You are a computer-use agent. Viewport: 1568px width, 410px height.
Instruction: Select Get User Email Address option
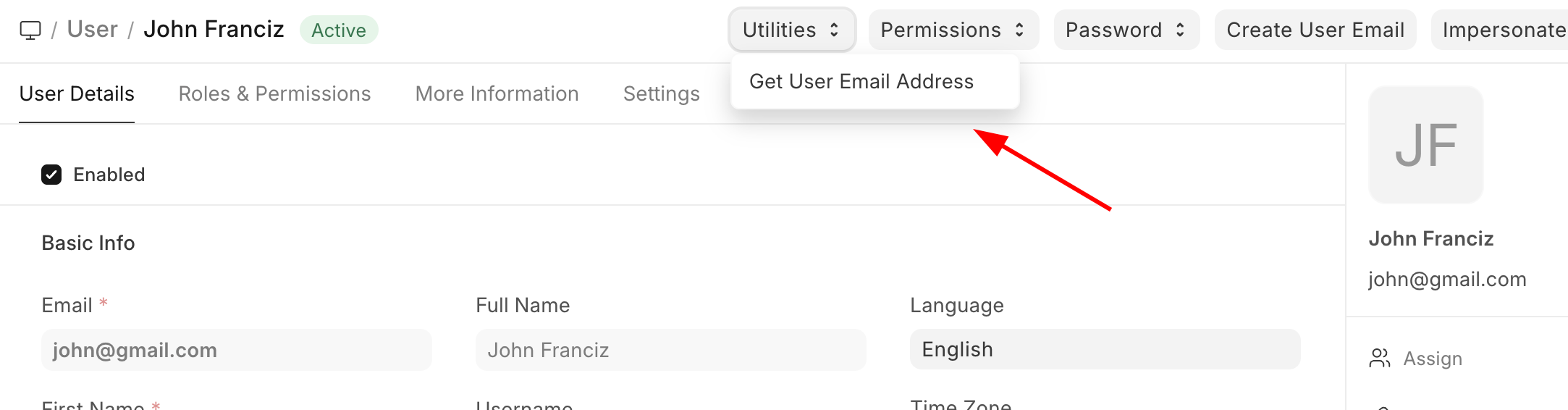861,82
